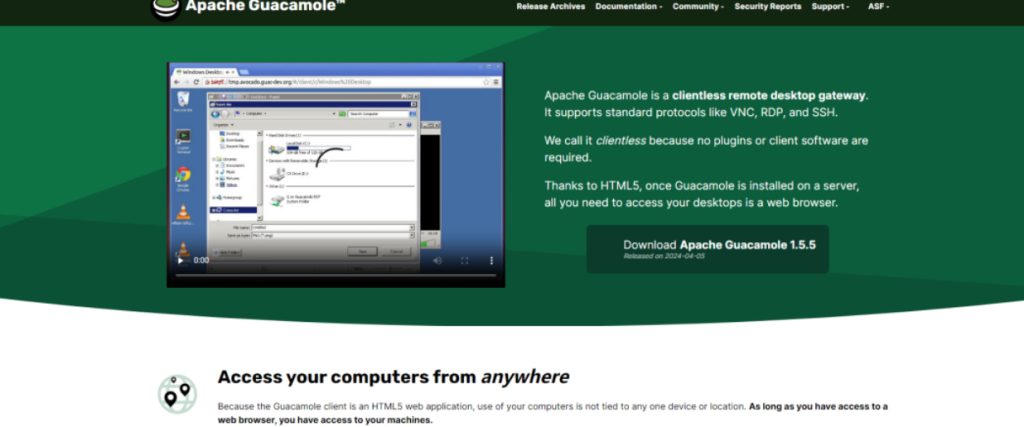The height and width of the screenshot is (427, 1024).
Task: Click the Google Chrome icon in video preview
Action: (183, 176)
